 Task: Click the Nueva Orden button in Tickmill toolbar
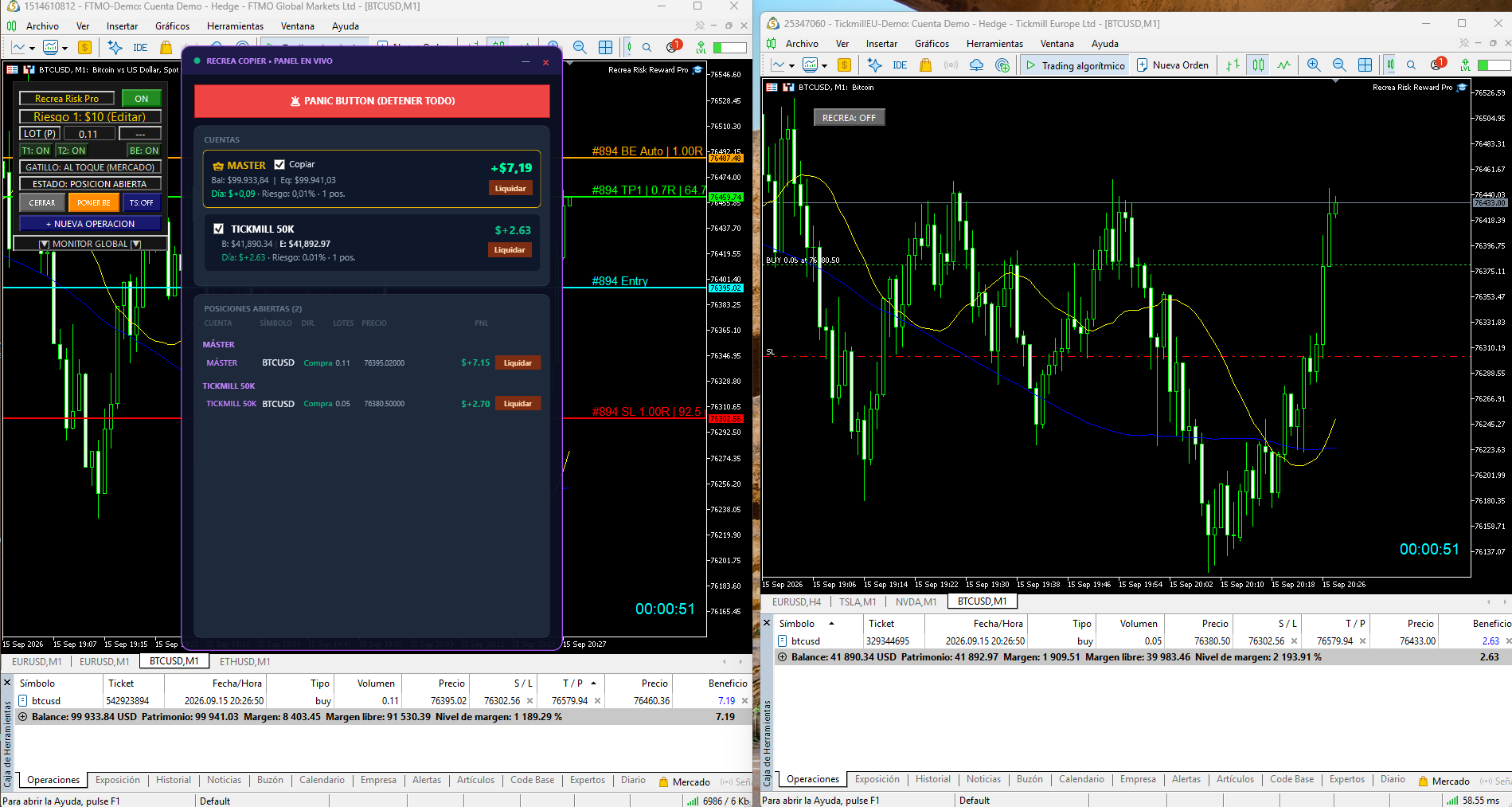(x=1172, y=65)
